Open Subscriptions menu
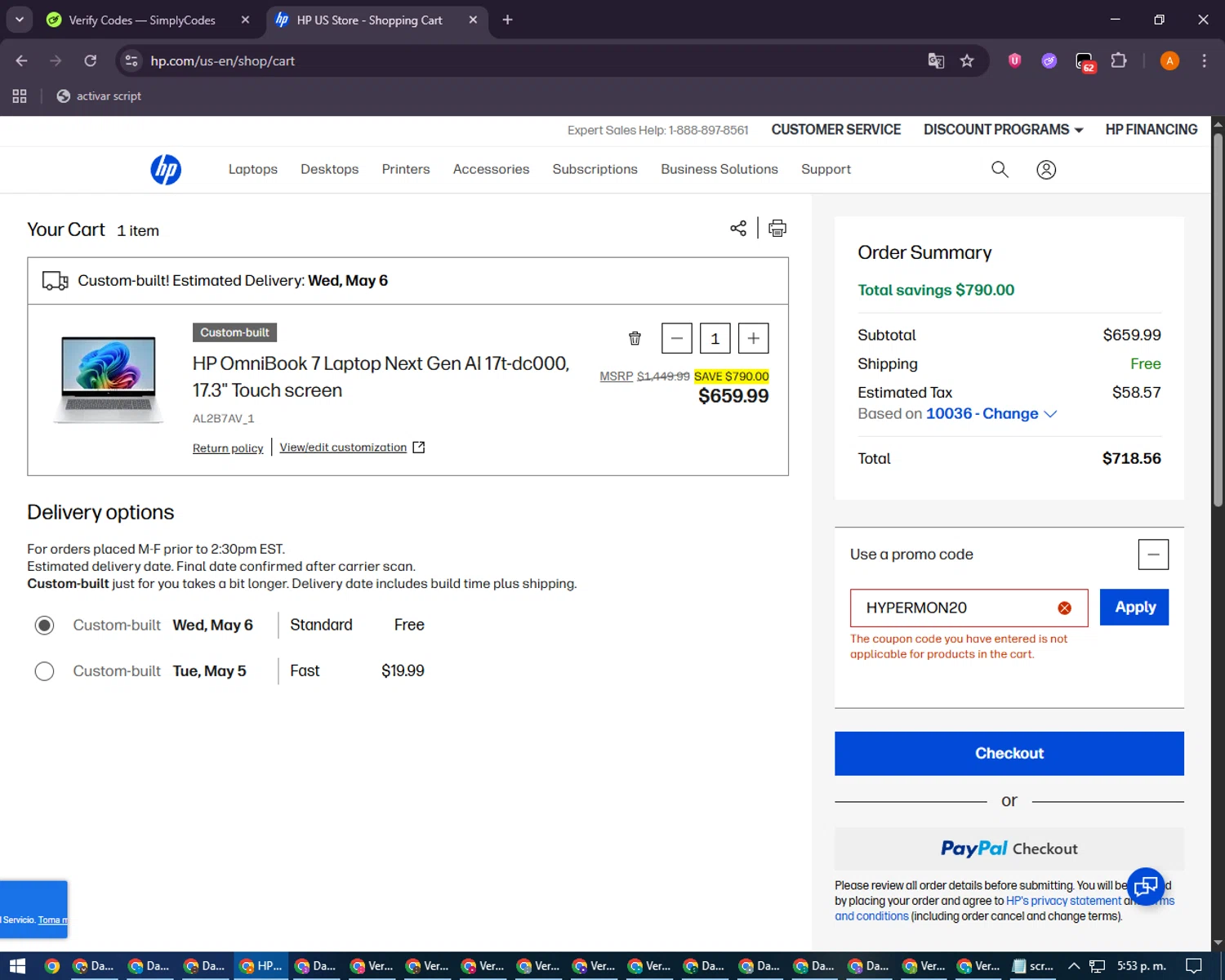1225x980 pixels. (595, 169)
